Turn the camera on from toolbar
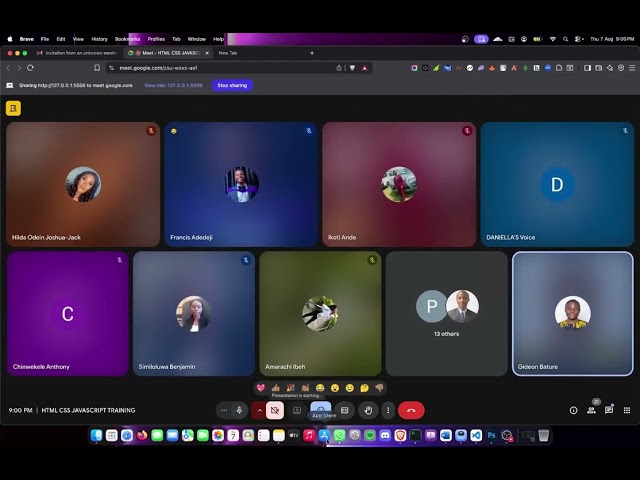Image resolution: width=640 pixels, height=480 pixels. (275, 410)
